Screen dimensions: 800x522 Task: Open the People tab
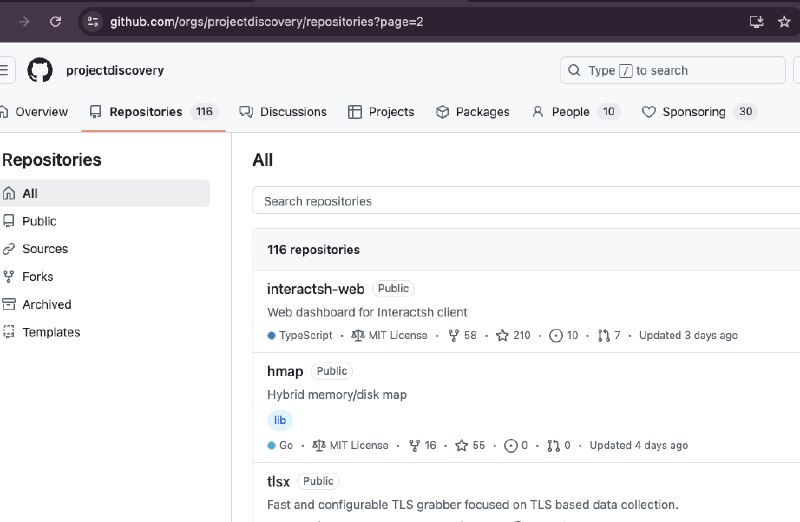576,112
